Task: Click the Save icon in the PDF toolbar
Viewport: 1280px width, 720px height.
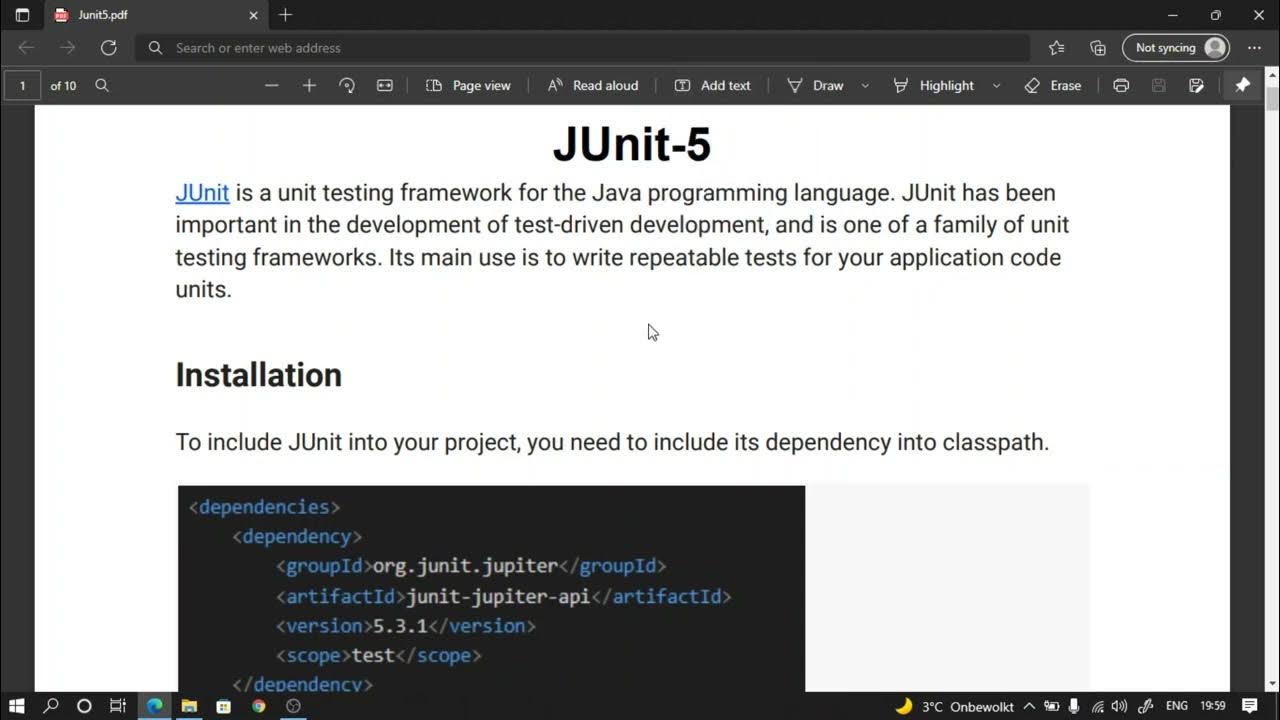Action: point(1159,85)
